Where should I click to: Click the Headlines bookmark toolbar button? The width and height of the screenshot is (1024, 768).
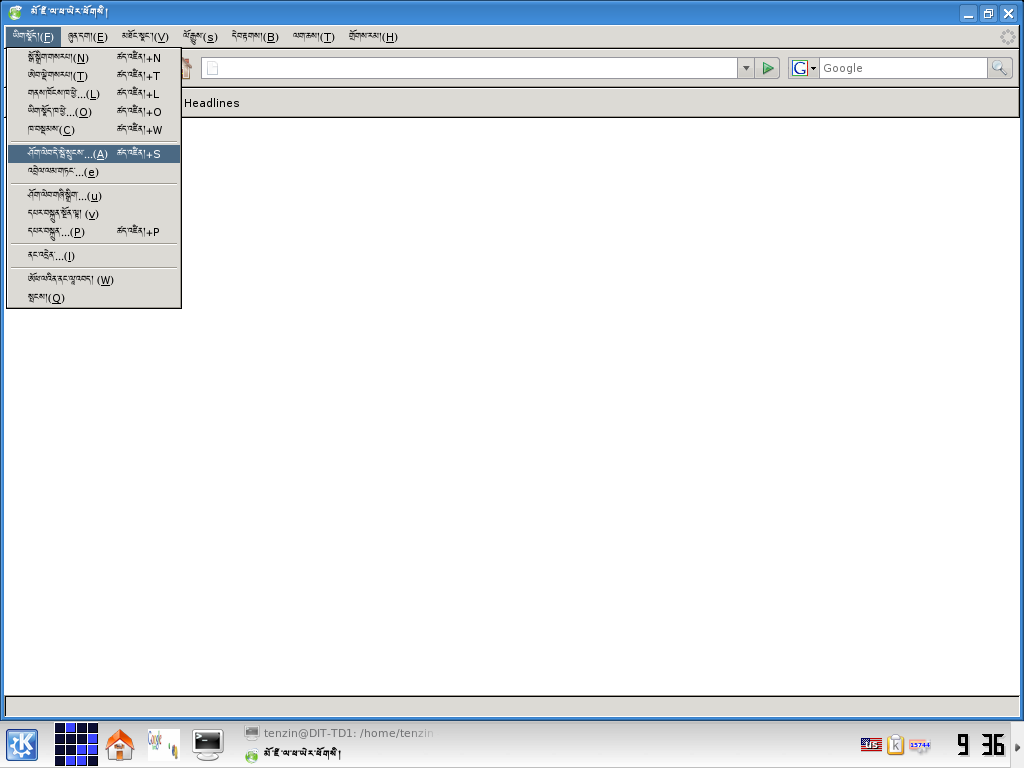[212, 103]
